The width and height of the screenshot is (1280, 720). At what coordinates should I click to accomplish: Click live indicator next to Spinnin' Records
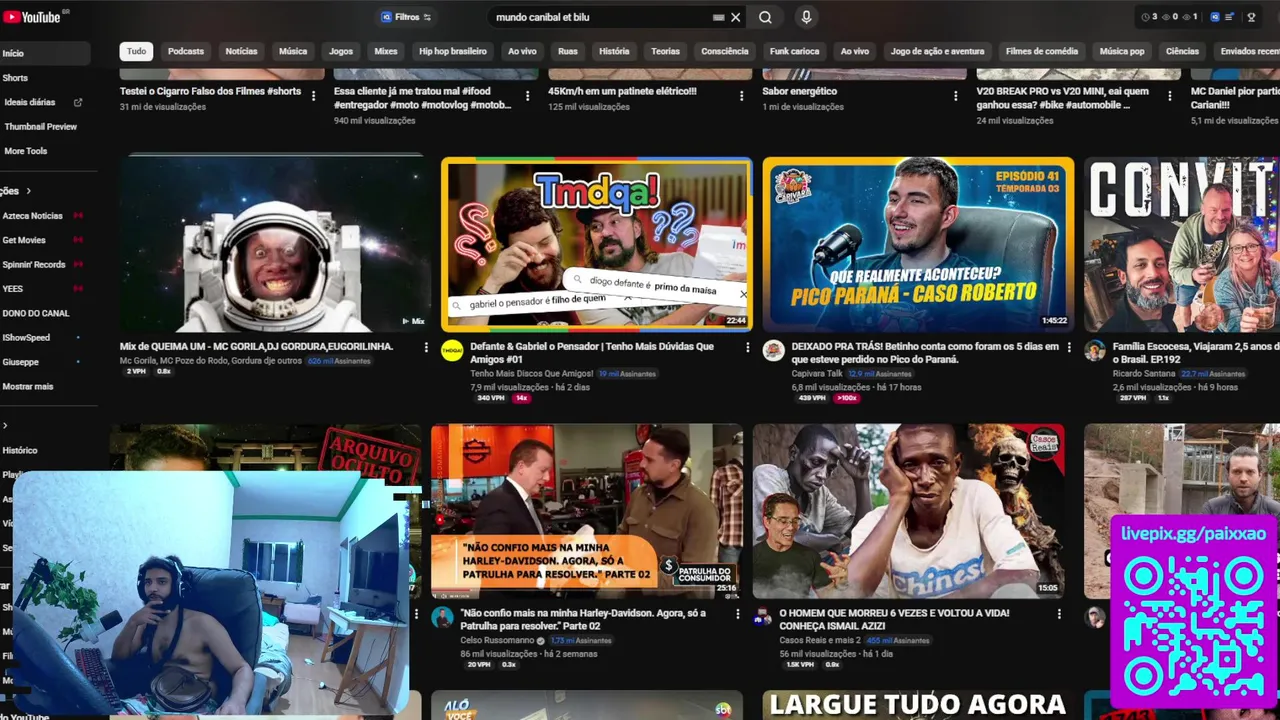coord(78,265)
